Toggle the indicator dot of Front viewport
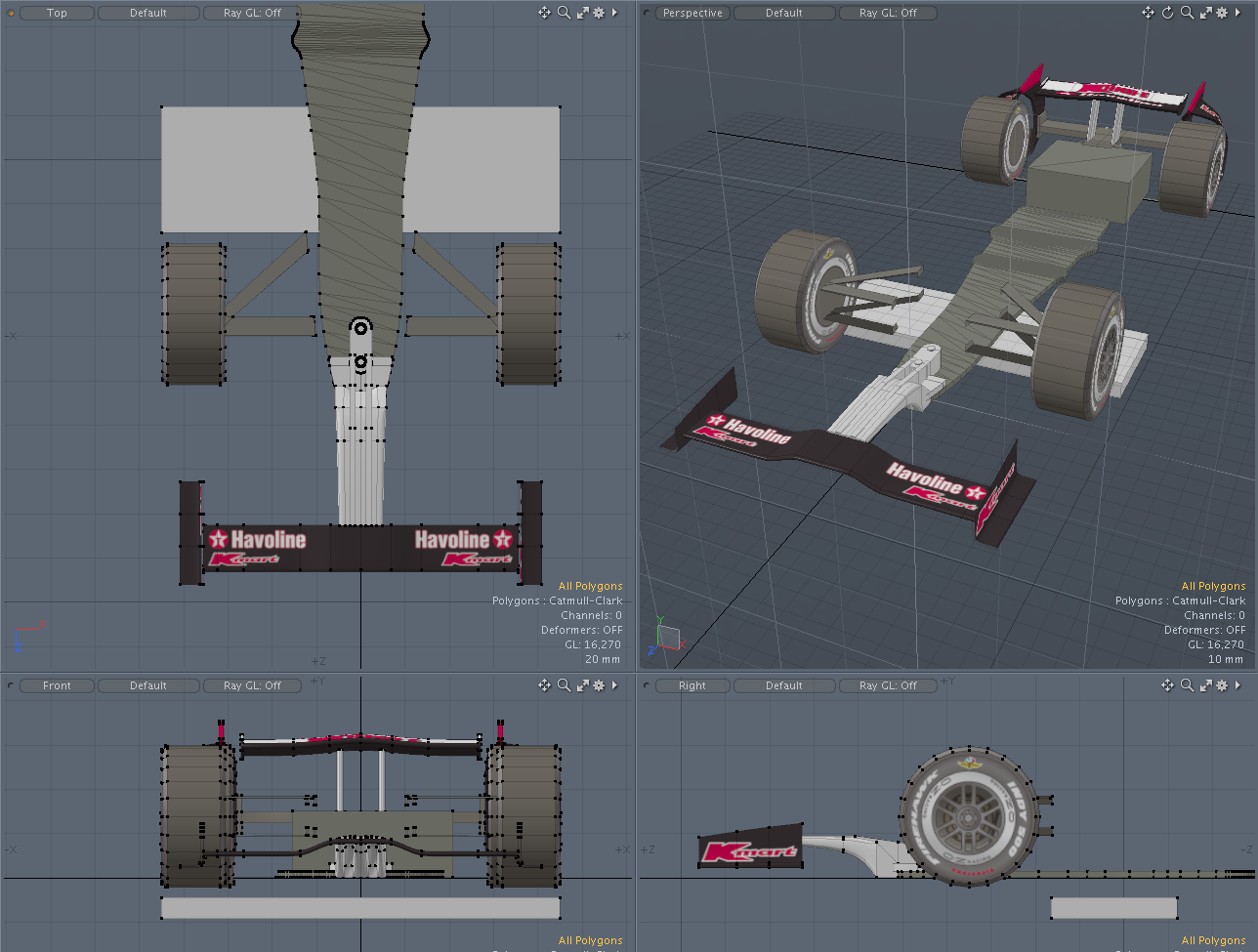 pos(12,685)
